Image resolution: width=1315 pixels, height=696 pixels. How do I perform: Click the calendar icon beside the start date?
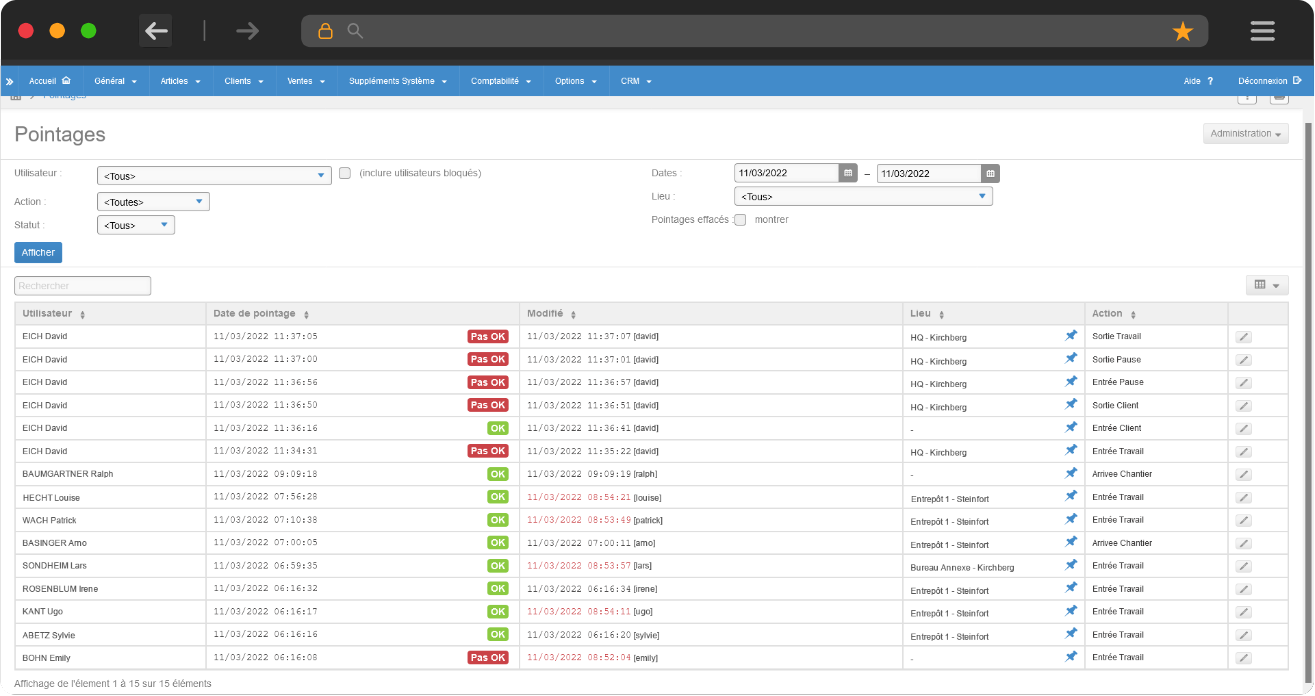point(848,173)
